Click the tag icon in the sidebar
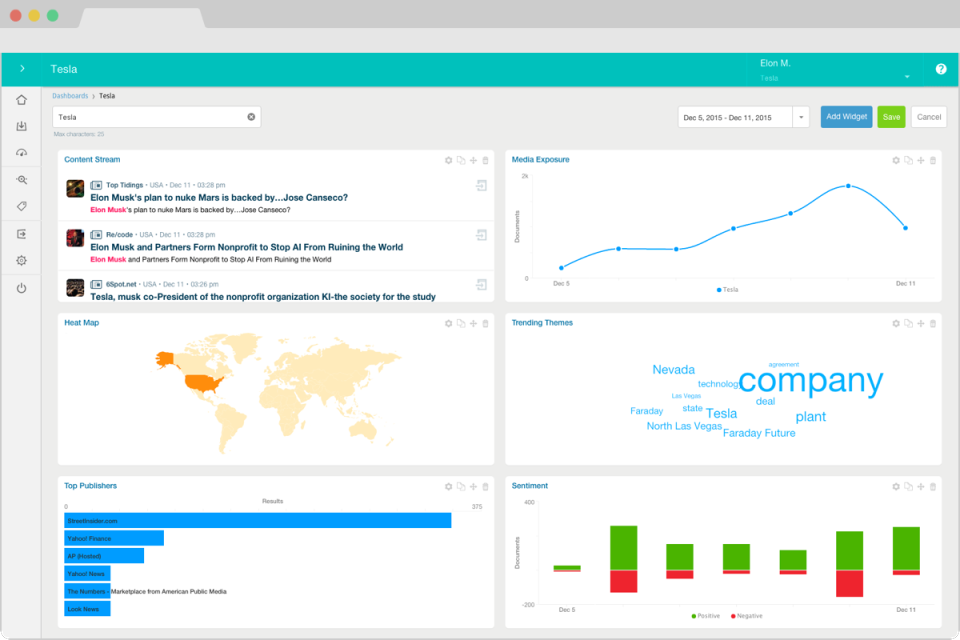The width and height of the screenshot is (960, 640). coord(21,207)
